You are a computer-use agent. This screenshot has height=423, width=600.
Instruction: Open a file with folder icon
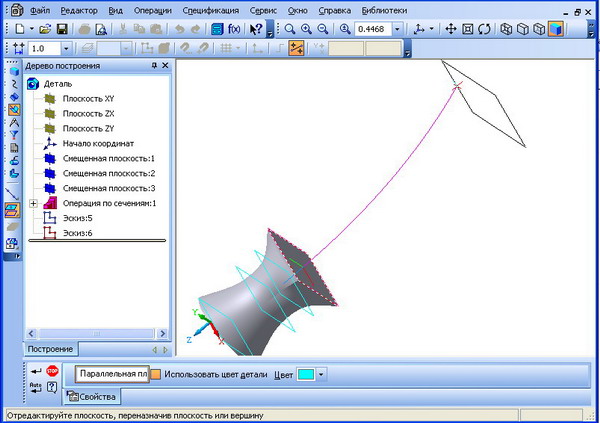pyautogui.click(x=45, y=29)
